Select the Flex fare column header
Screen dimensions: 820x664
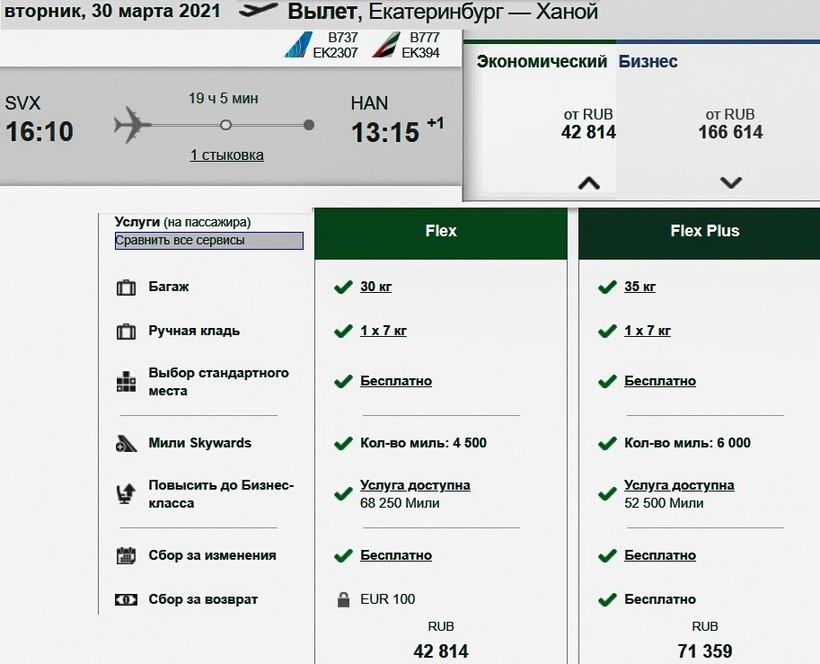[441, 231]
